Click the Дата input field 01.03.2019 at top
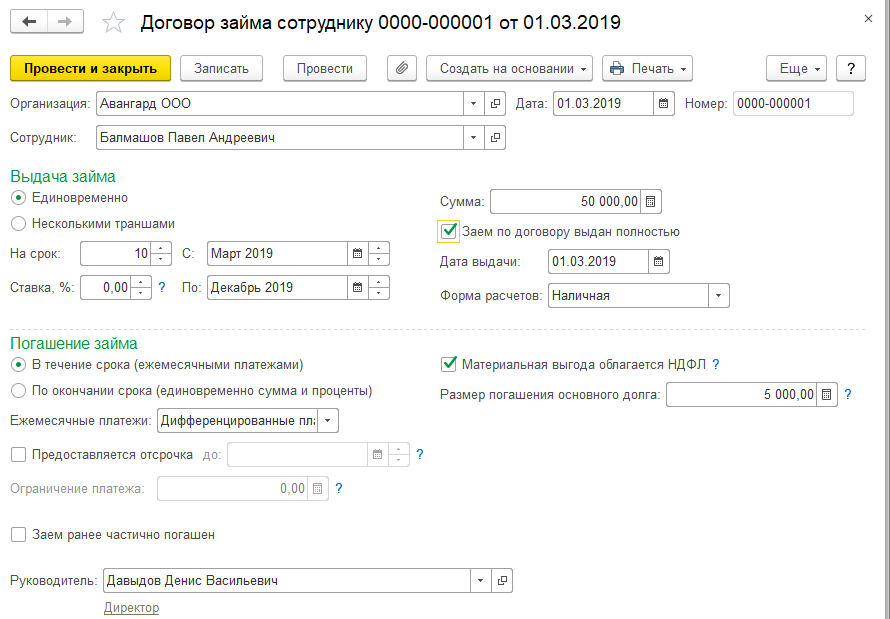890x619 pixels. click(x=603, y=104)
